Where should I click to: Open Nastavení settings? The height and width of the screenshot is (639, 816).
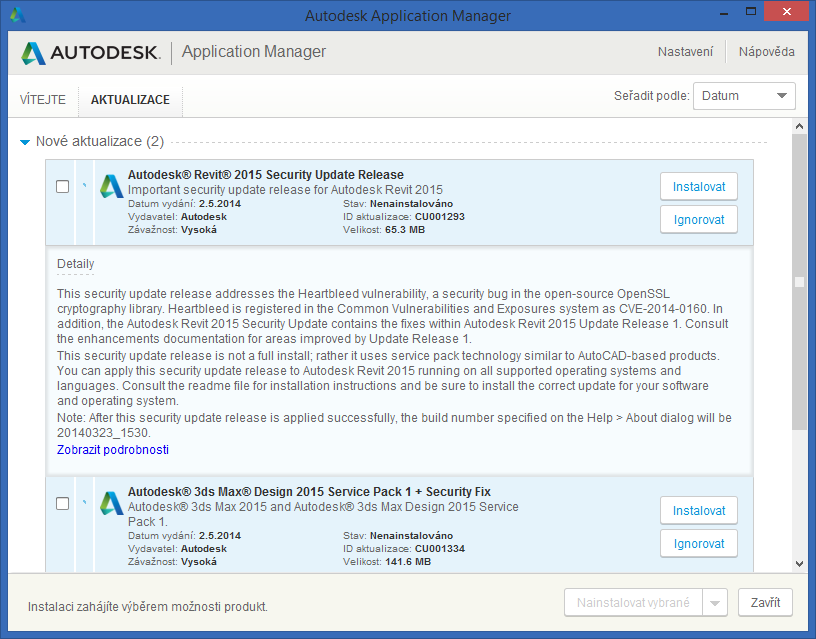coord(685,52)
